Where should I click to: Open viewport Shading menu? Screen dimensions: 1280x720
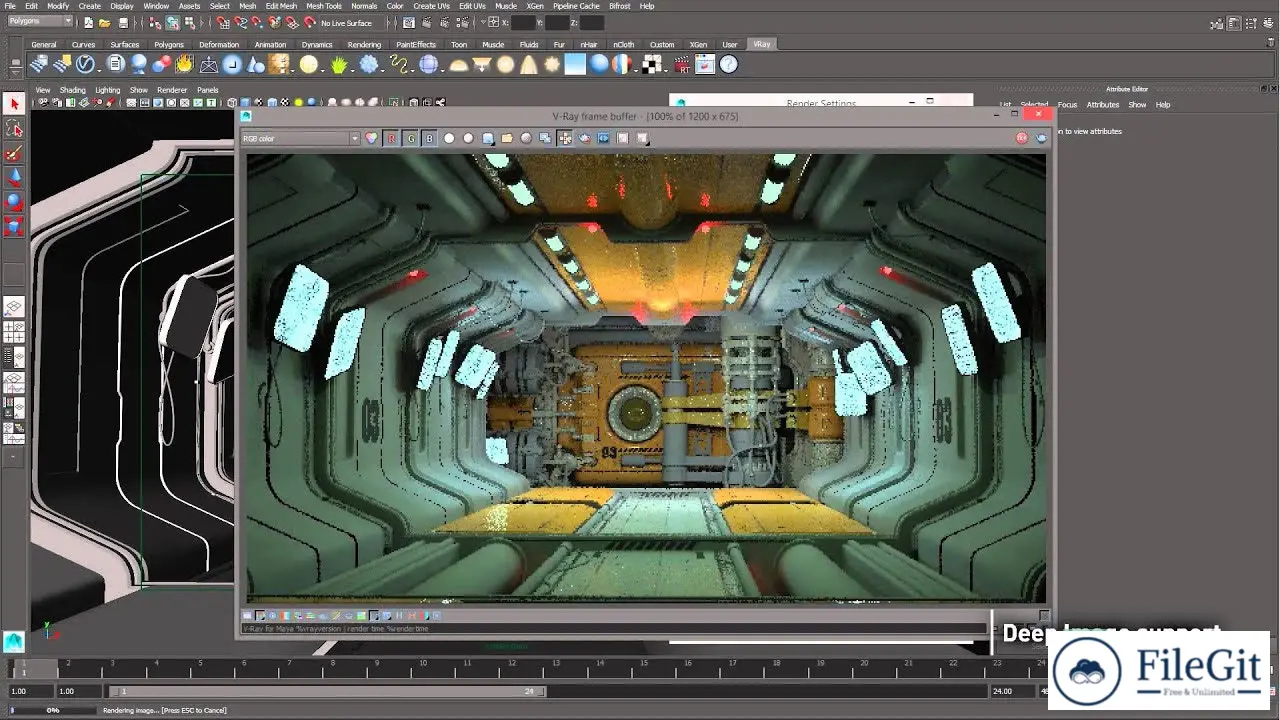[x=73, y=90]
